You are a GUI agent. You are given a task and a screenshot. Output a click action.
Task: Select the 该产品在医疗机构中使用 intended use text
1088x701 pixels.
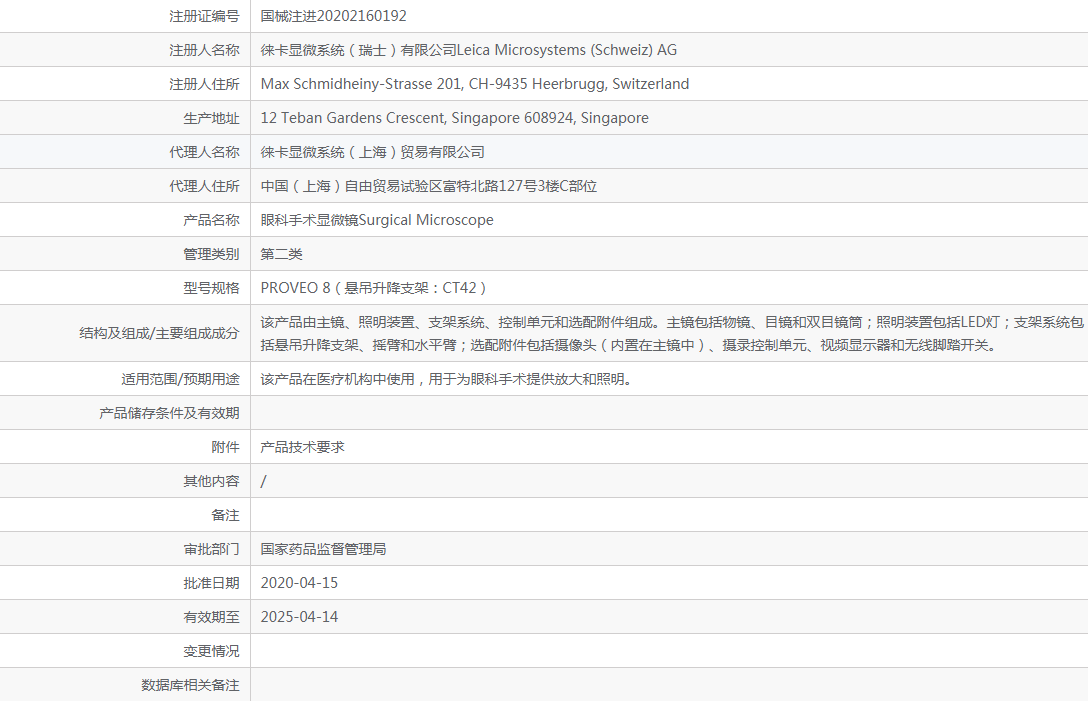[446, 379]
